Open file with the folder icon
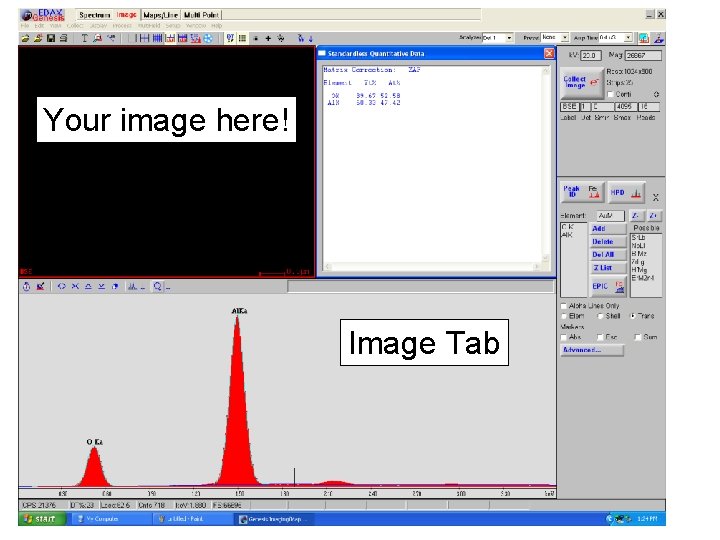Viewport: 720px width, 540px height. click(x=25, y=39)
